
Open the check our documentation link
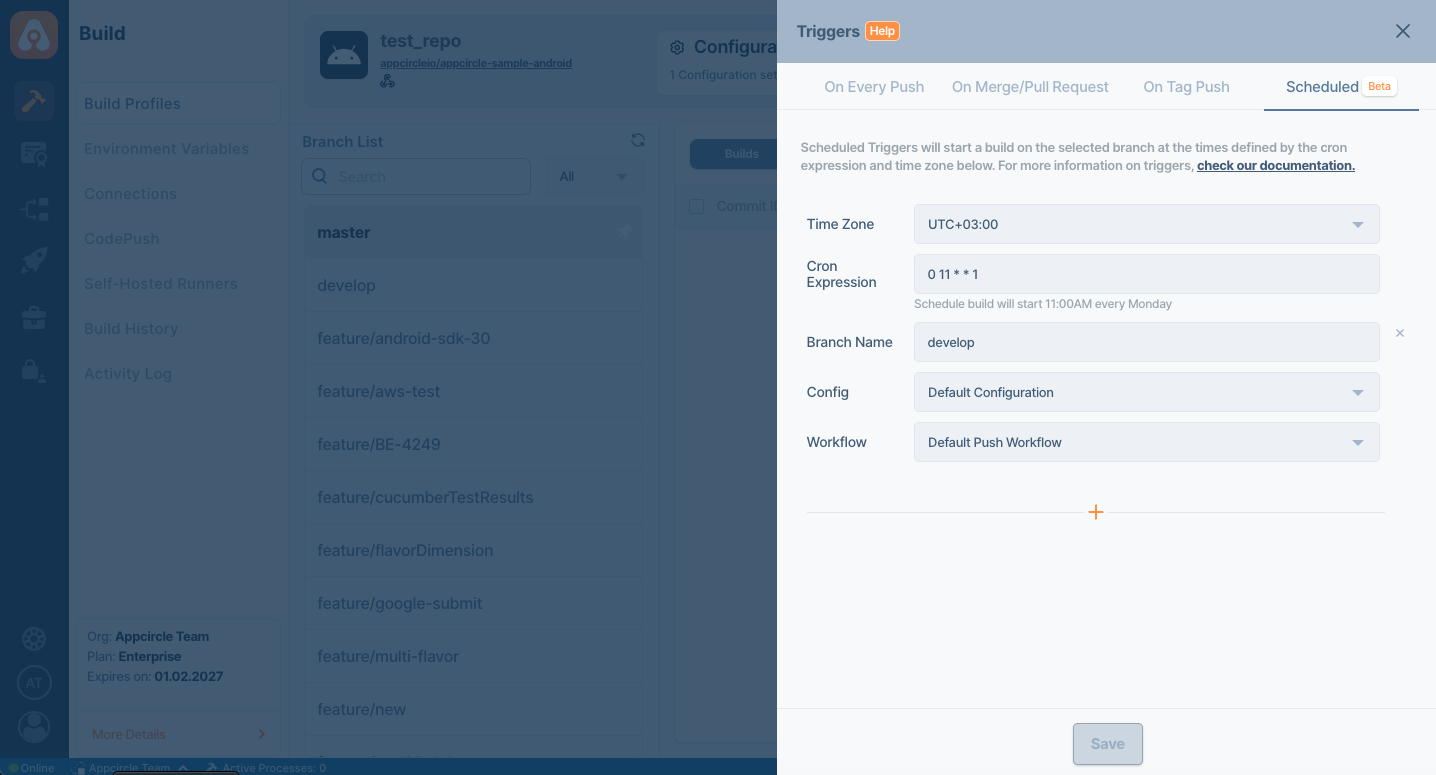pos(1275,165)
